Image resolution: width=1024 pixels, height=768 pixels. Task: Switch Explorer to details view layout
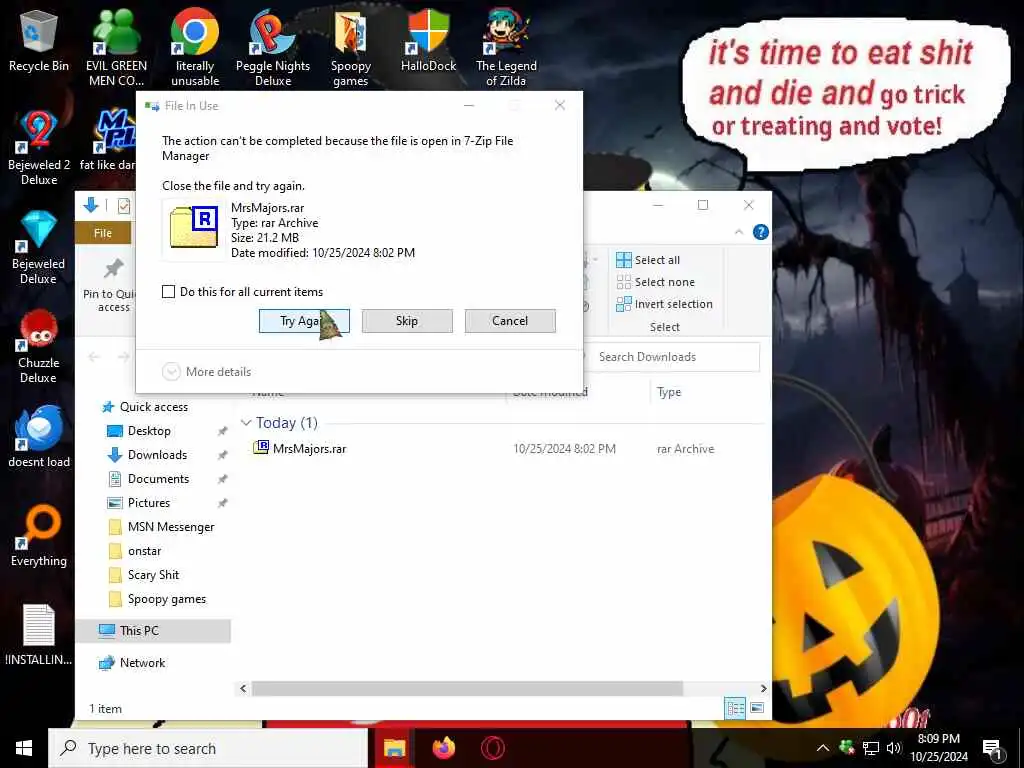coord(735,708)
